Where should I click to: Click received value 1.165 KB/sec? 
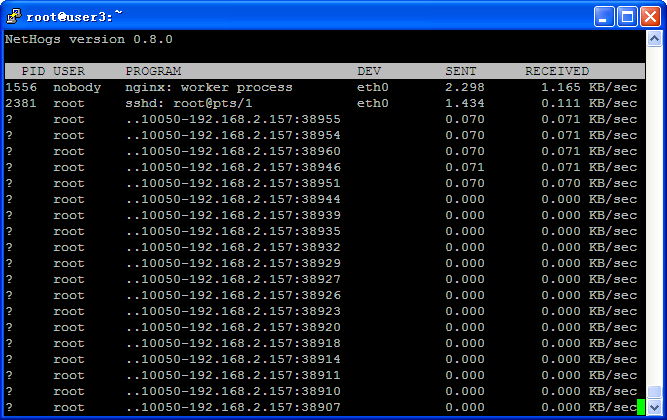589,87
